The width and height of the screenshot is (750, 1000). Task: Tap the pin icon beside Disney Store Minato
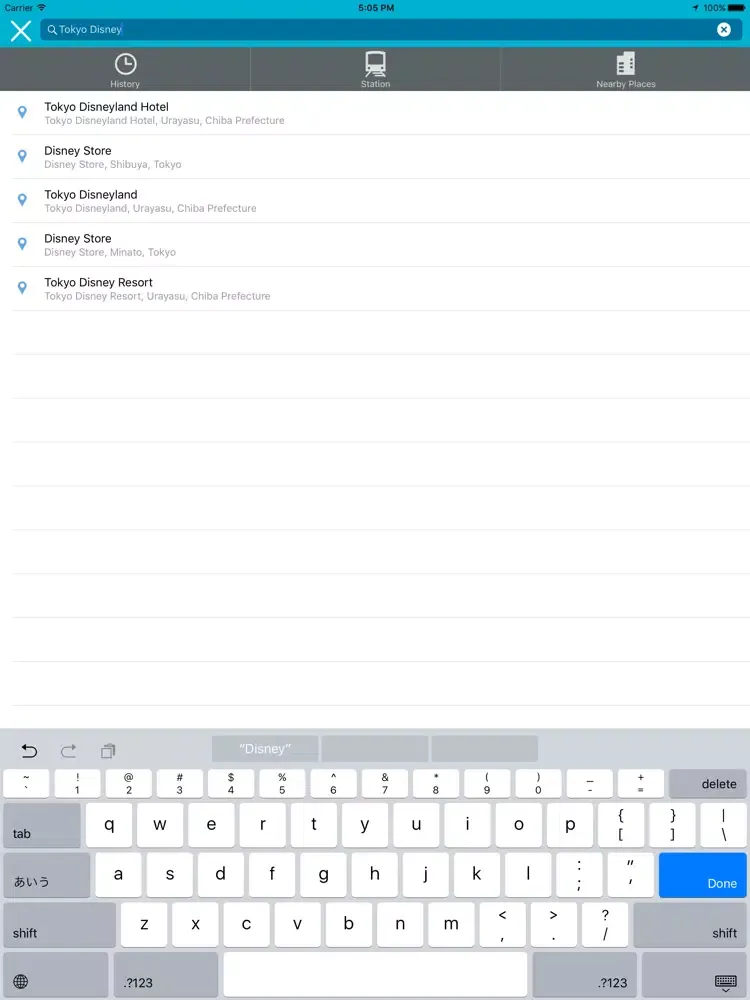pyautogui.click(x=22, y=244)
